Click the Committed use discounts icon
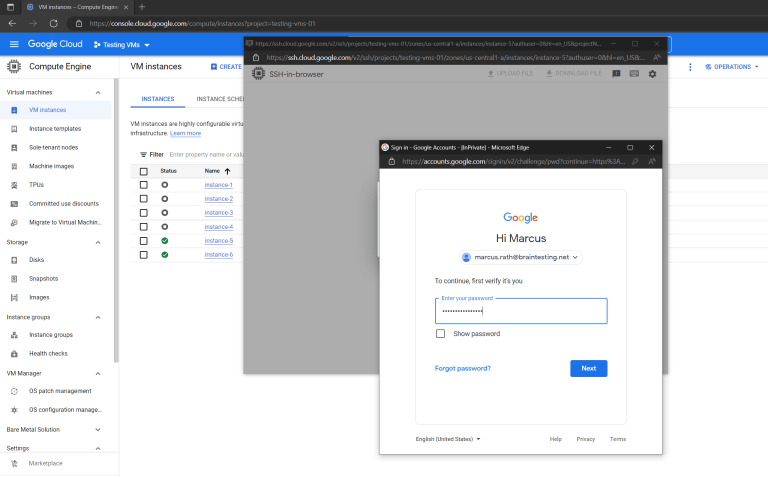Image resolution: width=768 pixels, height=477 pixels. [14, 204]
